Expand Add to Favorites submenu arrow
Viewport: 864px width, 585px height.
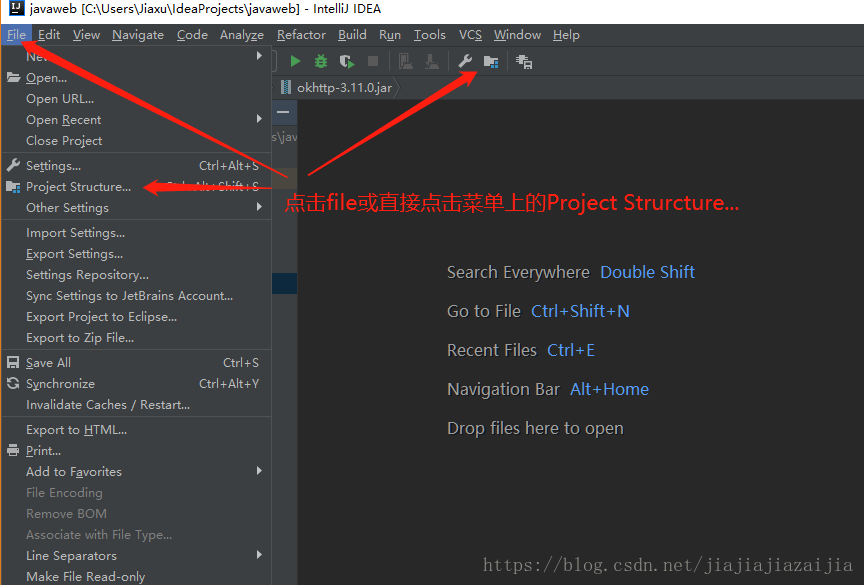click(x=259, y=471)
